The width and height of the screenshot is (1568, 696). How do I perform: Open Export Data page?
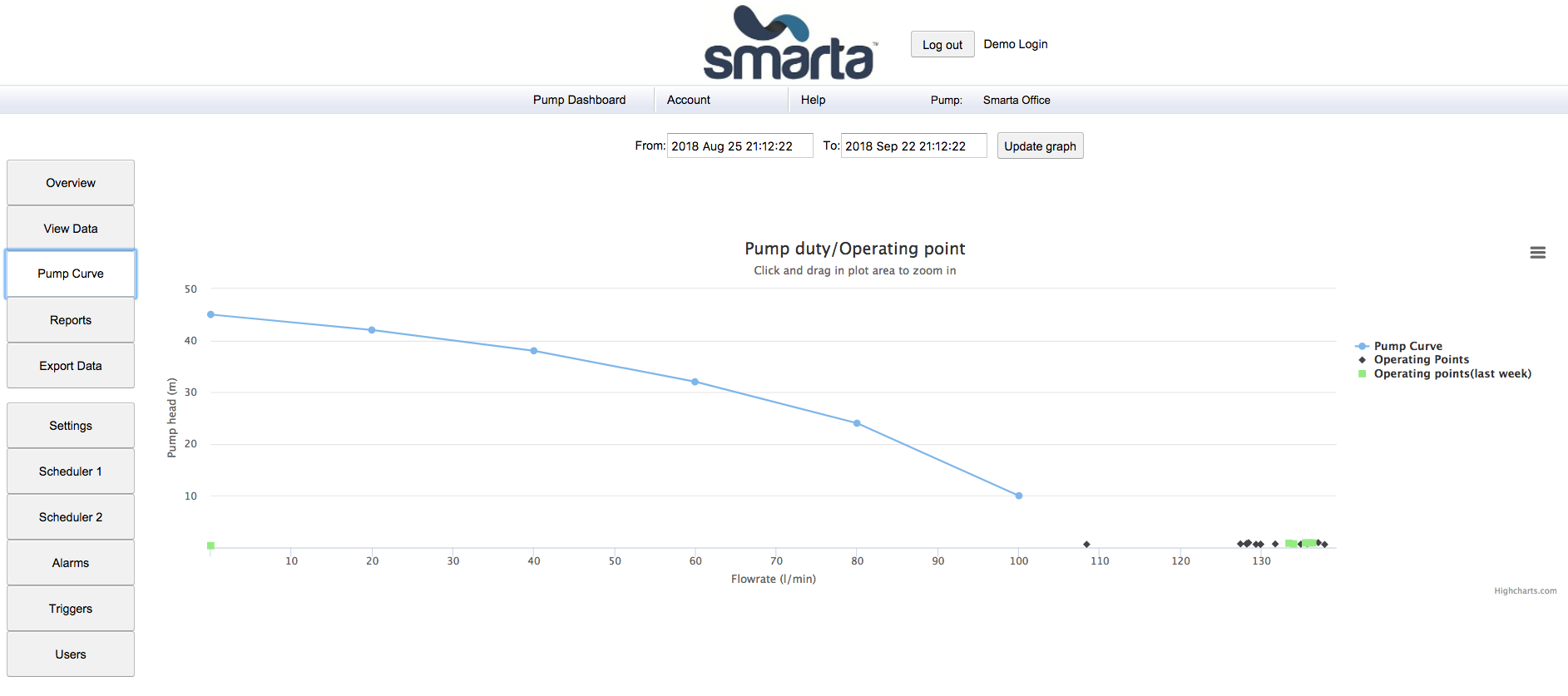click(71, 366)
